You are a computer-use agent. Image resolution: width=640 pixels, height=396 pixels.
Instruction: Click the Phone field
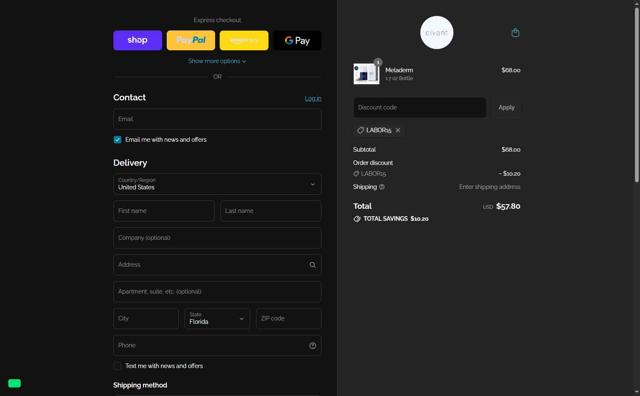(x=217, y=345)
